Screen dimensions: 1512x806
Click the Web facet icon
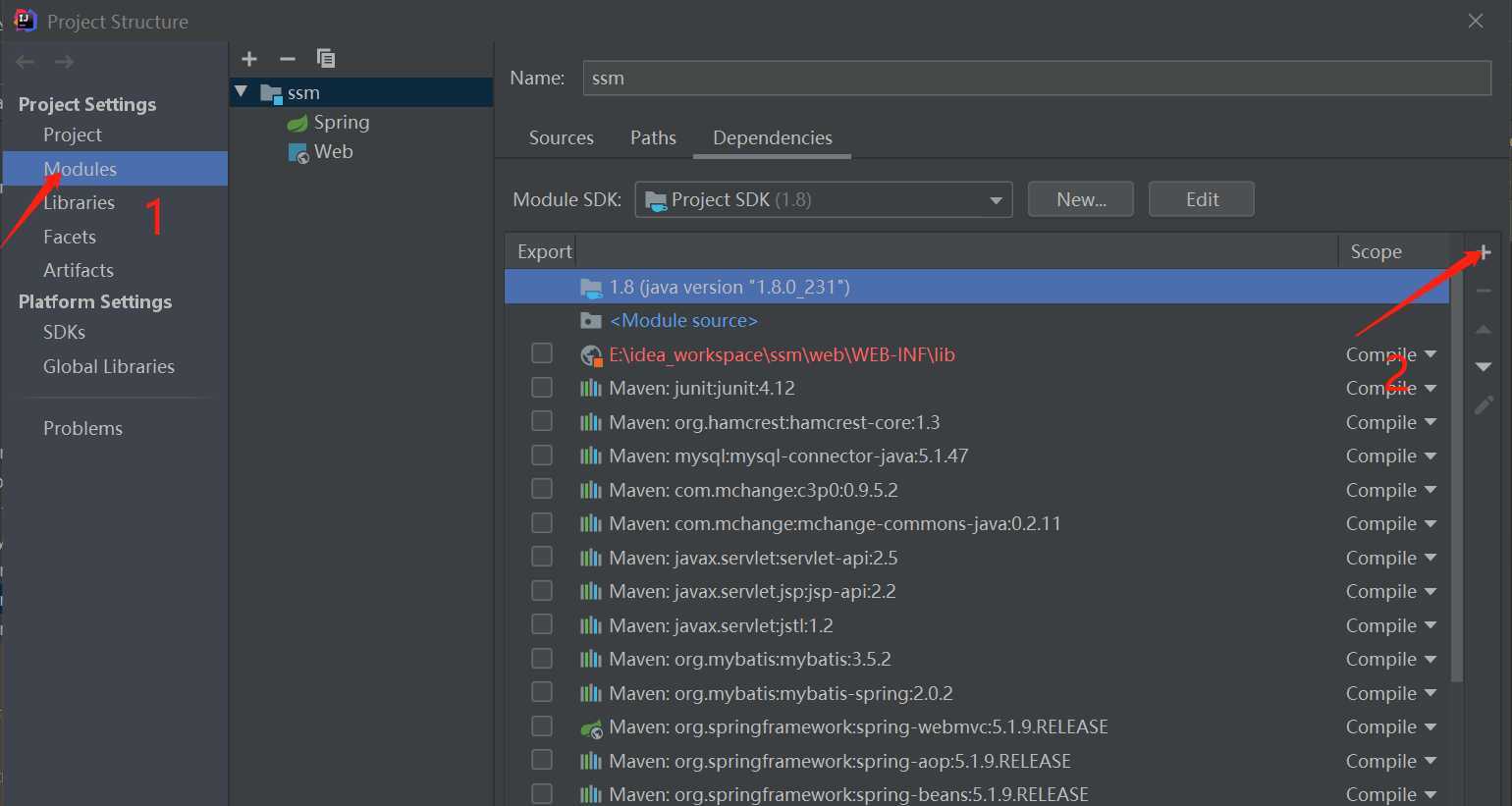297,153
